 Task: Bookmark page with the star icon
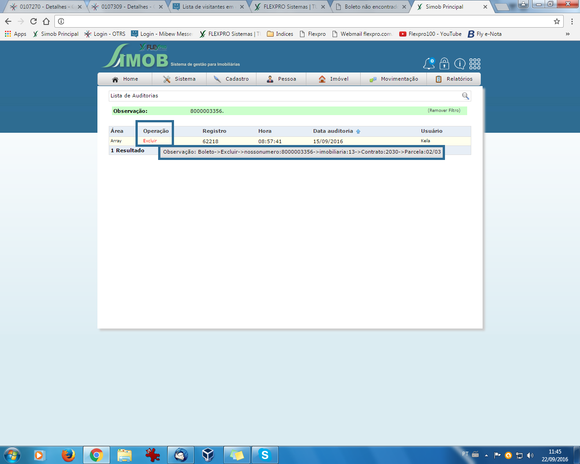pos(557,21)
